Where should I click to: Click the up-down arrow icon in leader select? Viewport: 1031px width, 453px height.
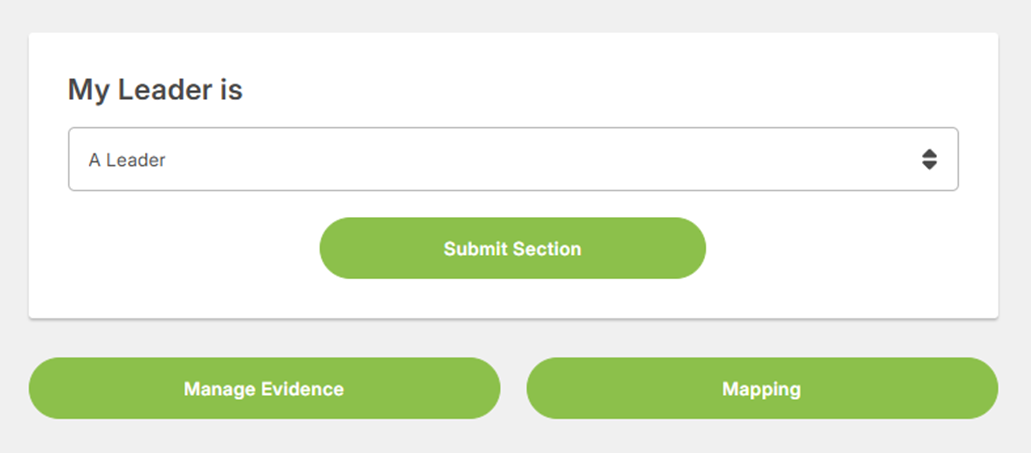click(929, 159)
